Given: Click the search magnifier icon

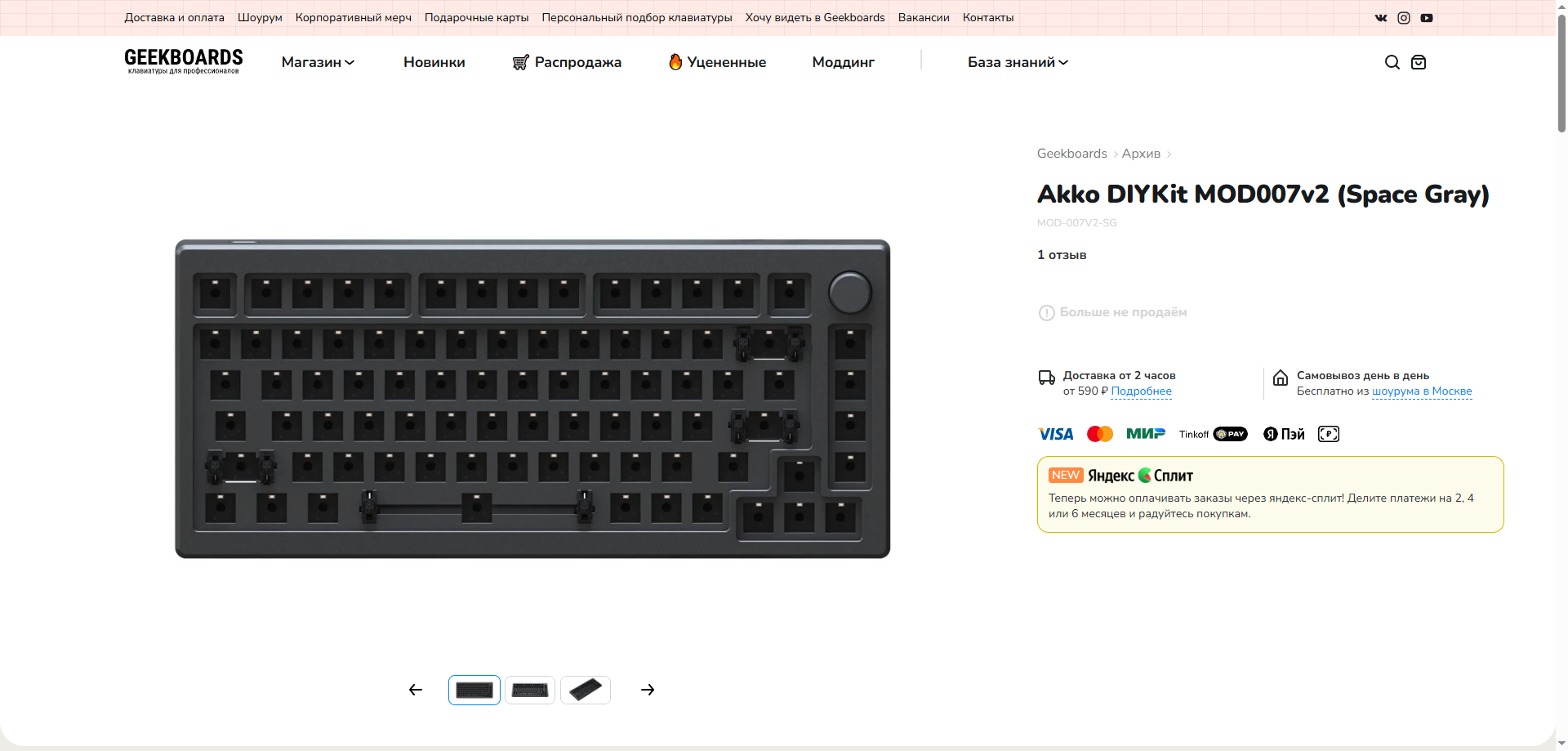Looking at the screenshot, I should (1392, 62).
